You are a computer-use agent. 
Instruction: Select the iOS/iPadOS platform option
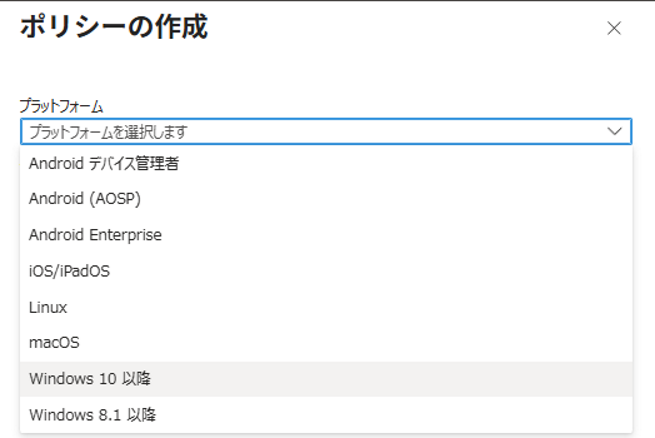[69, 271]
